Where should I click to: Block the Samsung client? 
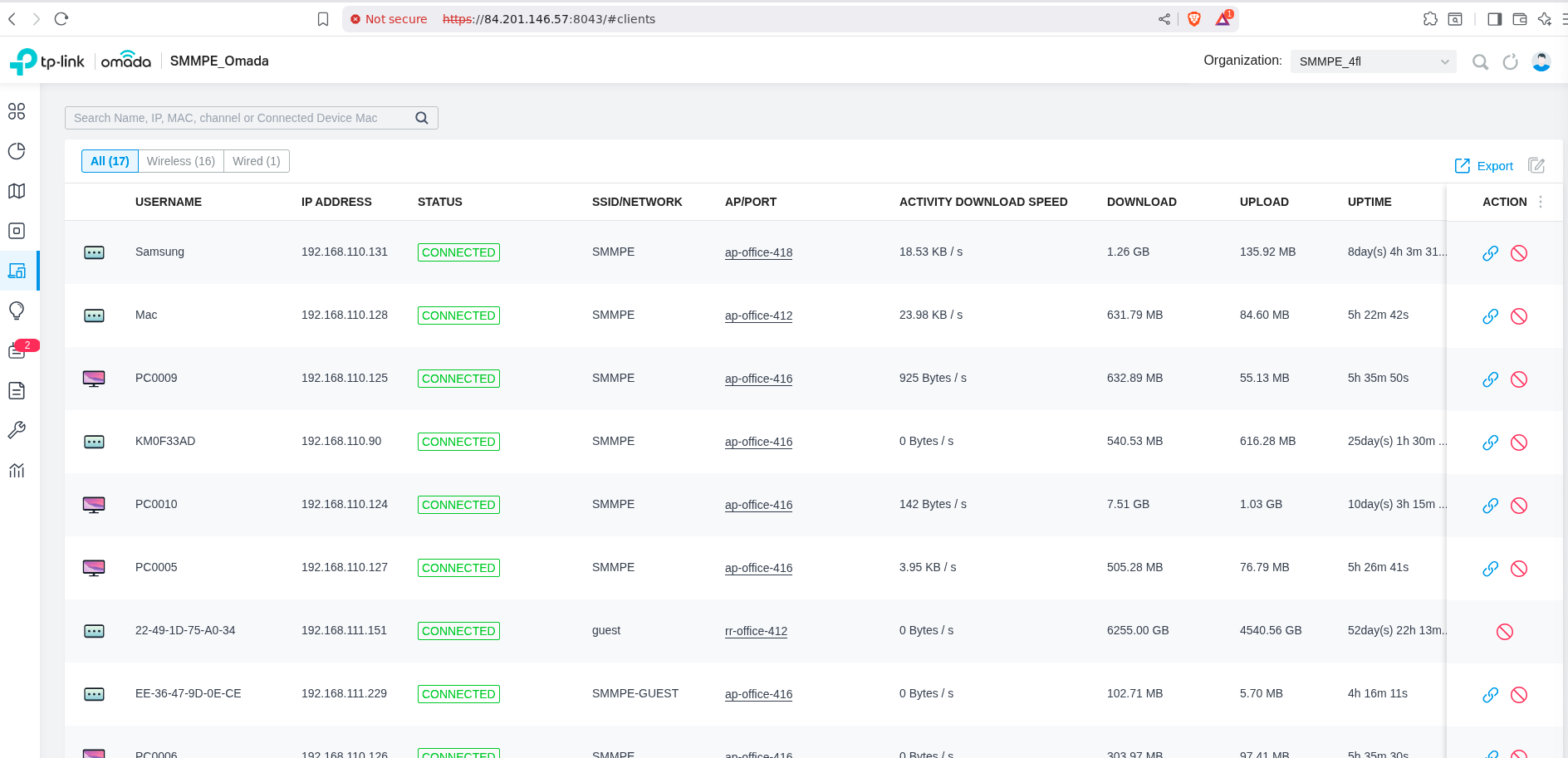click(x=1519, y=253)
